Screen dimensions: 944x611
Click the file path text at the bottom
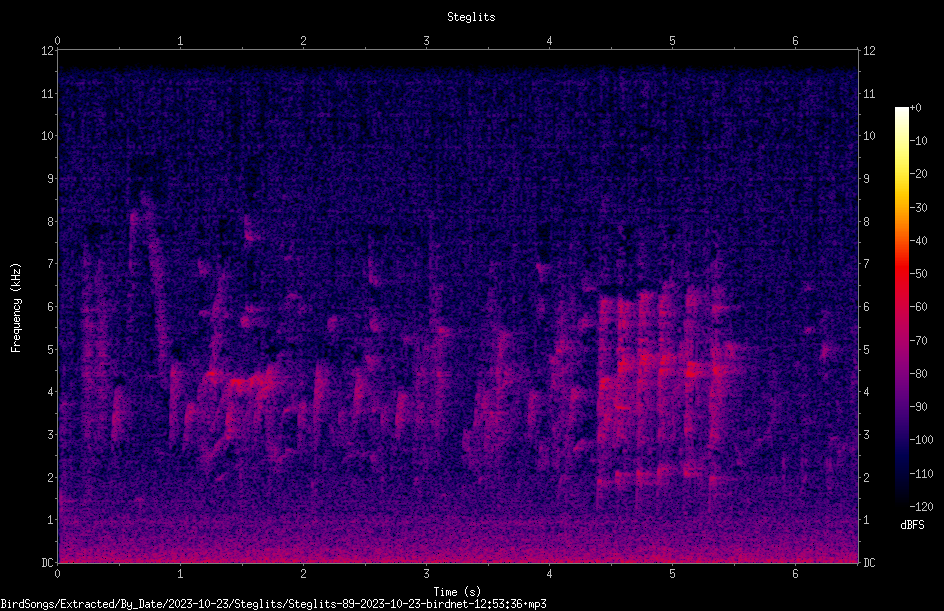click(273, 604)
